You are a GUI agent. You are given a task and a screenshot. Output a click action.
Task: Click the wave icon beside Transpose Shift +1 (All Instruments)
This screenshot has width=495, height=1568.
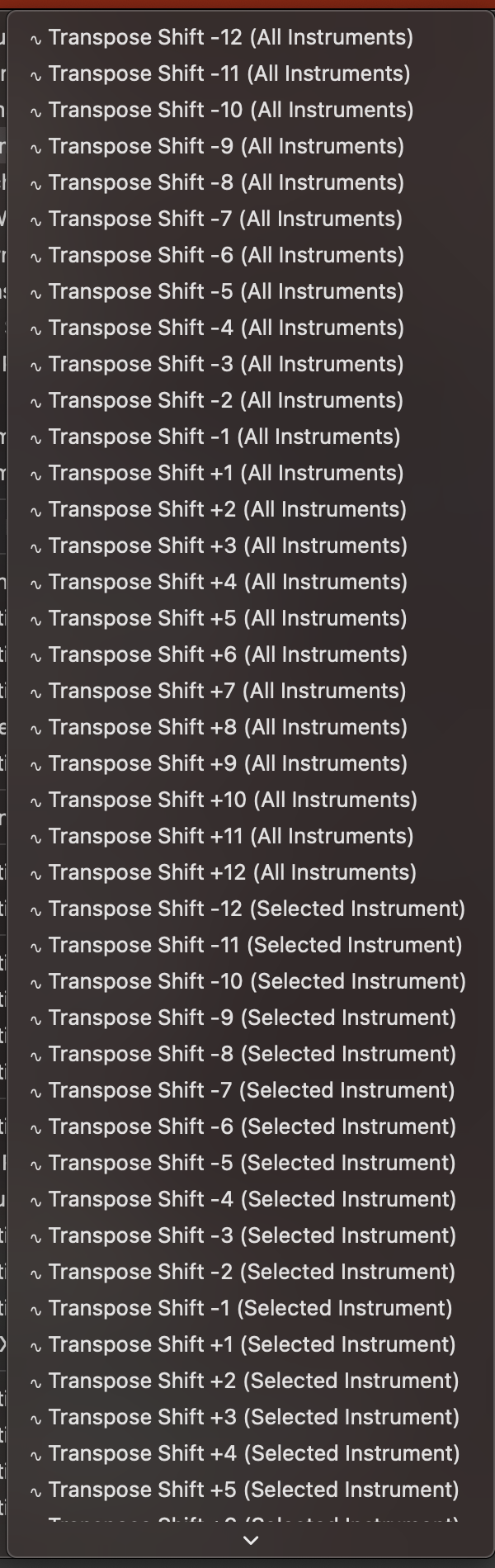35,475
